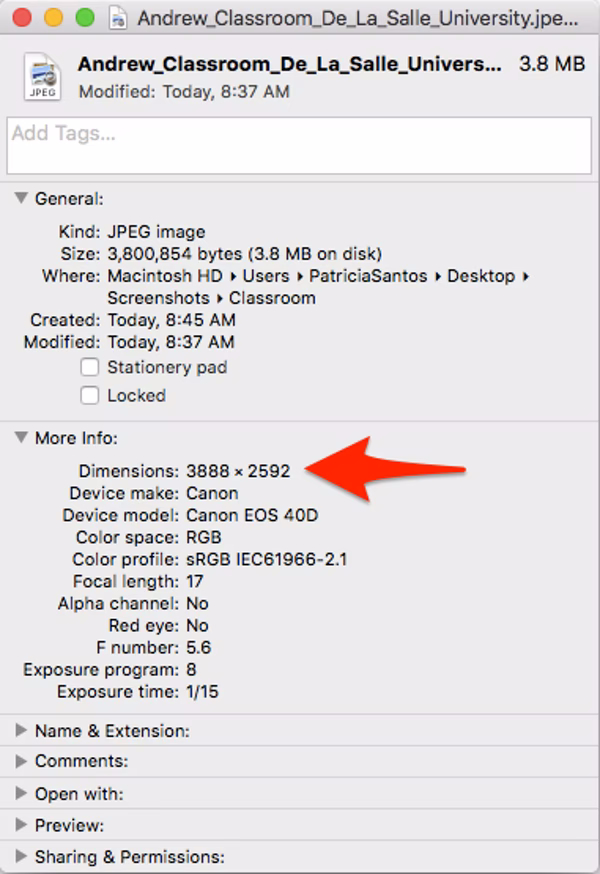This screenshot has width=600, height=874.
Task: Click the bold file name in the header
Action: point(289,64)
